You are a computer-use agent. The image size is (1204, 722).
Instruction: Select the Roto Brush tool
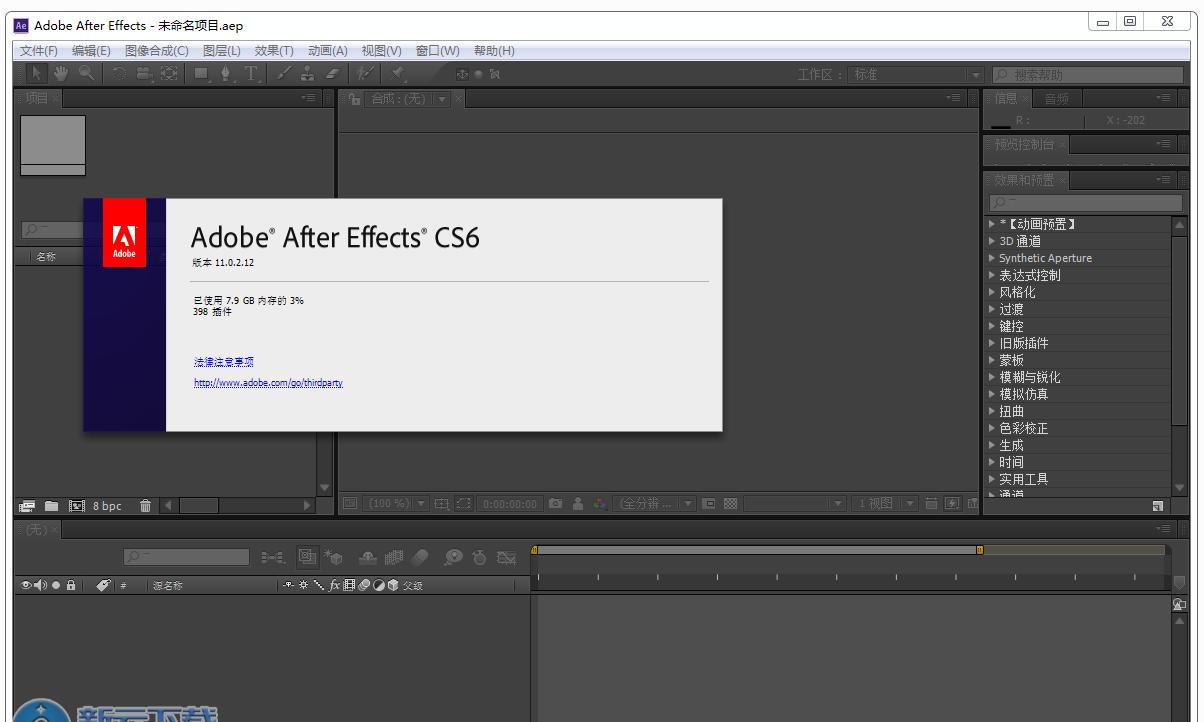(x=366, y=74)
